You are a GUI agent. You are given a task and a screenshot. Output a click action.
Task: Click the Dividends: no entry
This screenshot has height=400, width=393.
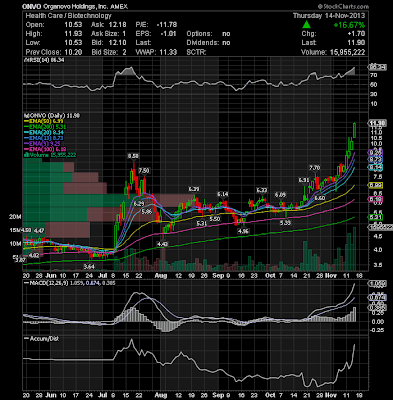208,43
